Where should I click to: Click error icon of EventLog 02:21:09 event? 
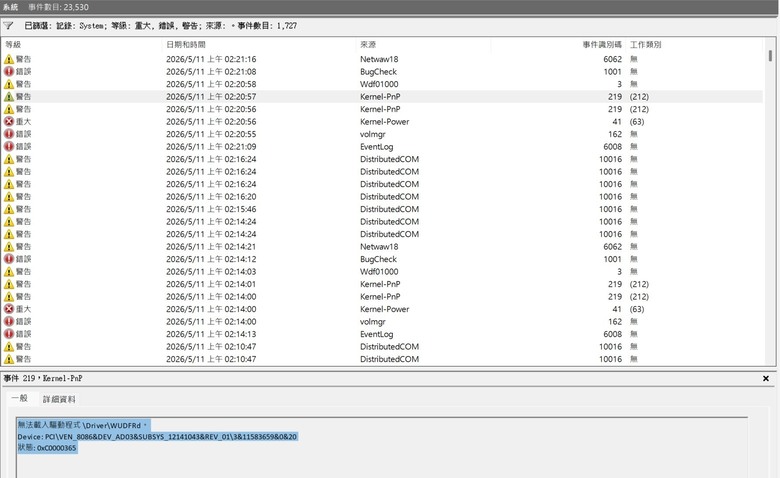pos(9,146)
